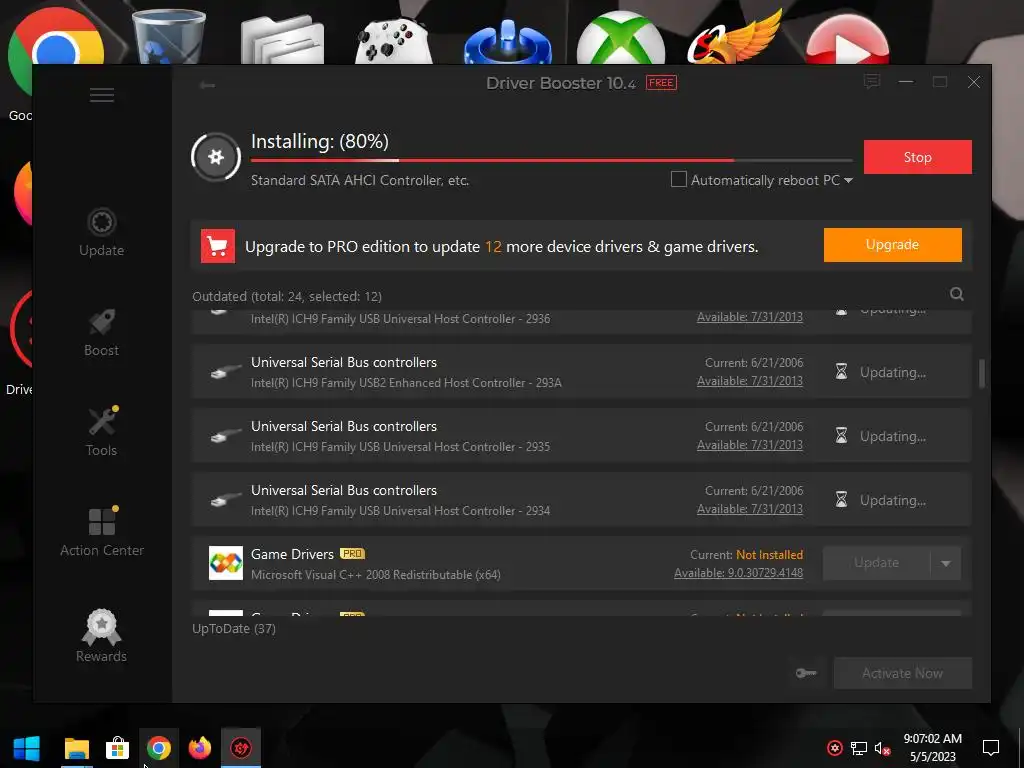1024x768 pixels.
Task: Select USB icon for Host Controller 293A
Action: point(226,372)
